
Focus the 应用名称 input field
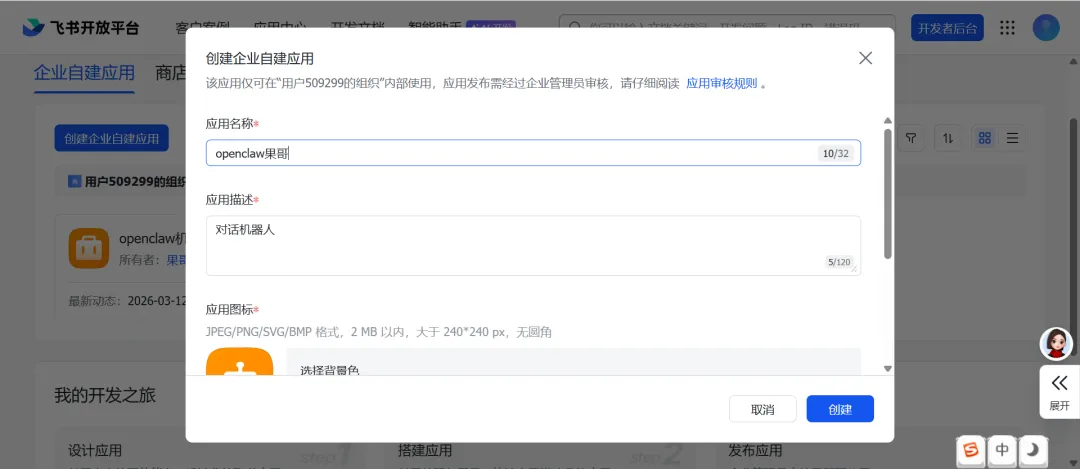[x=533, y=154]
